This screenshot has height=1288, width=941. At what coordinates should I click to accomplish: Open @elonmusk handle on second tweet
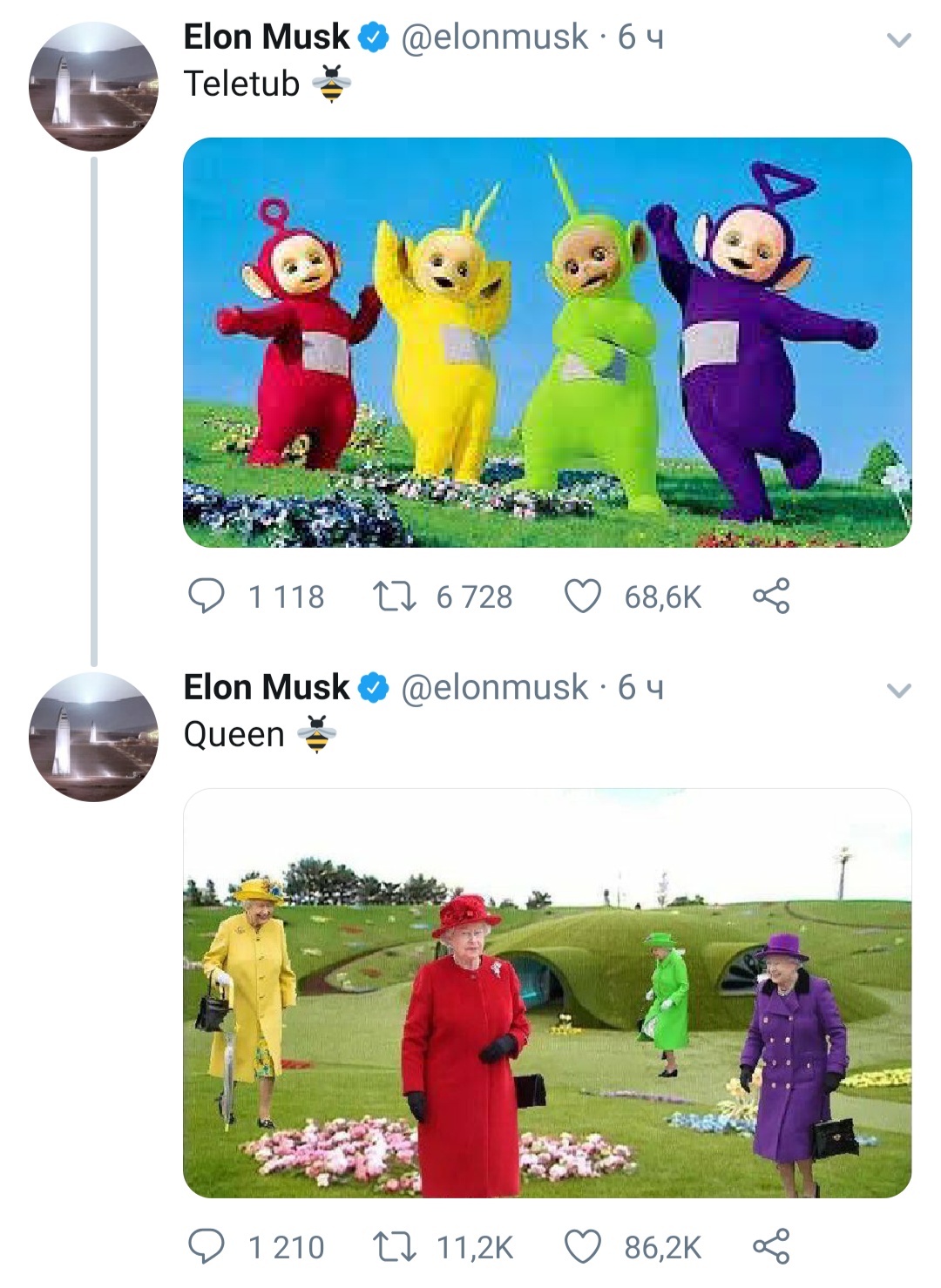[x=494, y=688]
